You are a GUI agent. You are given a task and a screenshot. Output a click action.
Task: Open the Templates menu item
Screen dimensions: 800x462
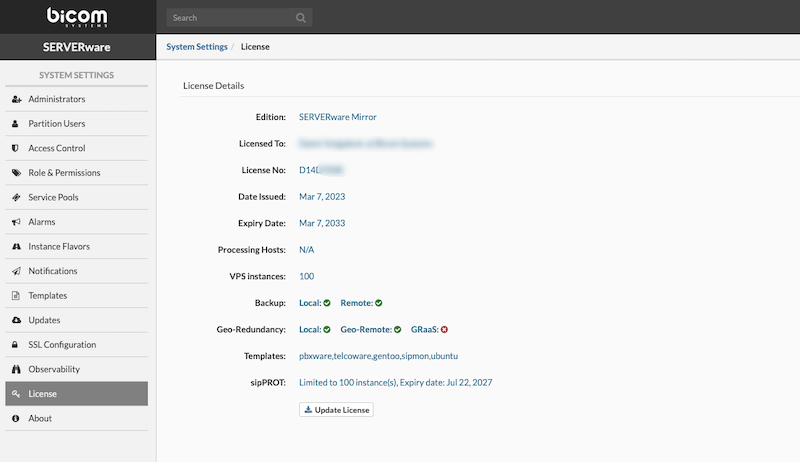[x=47, y=296]
